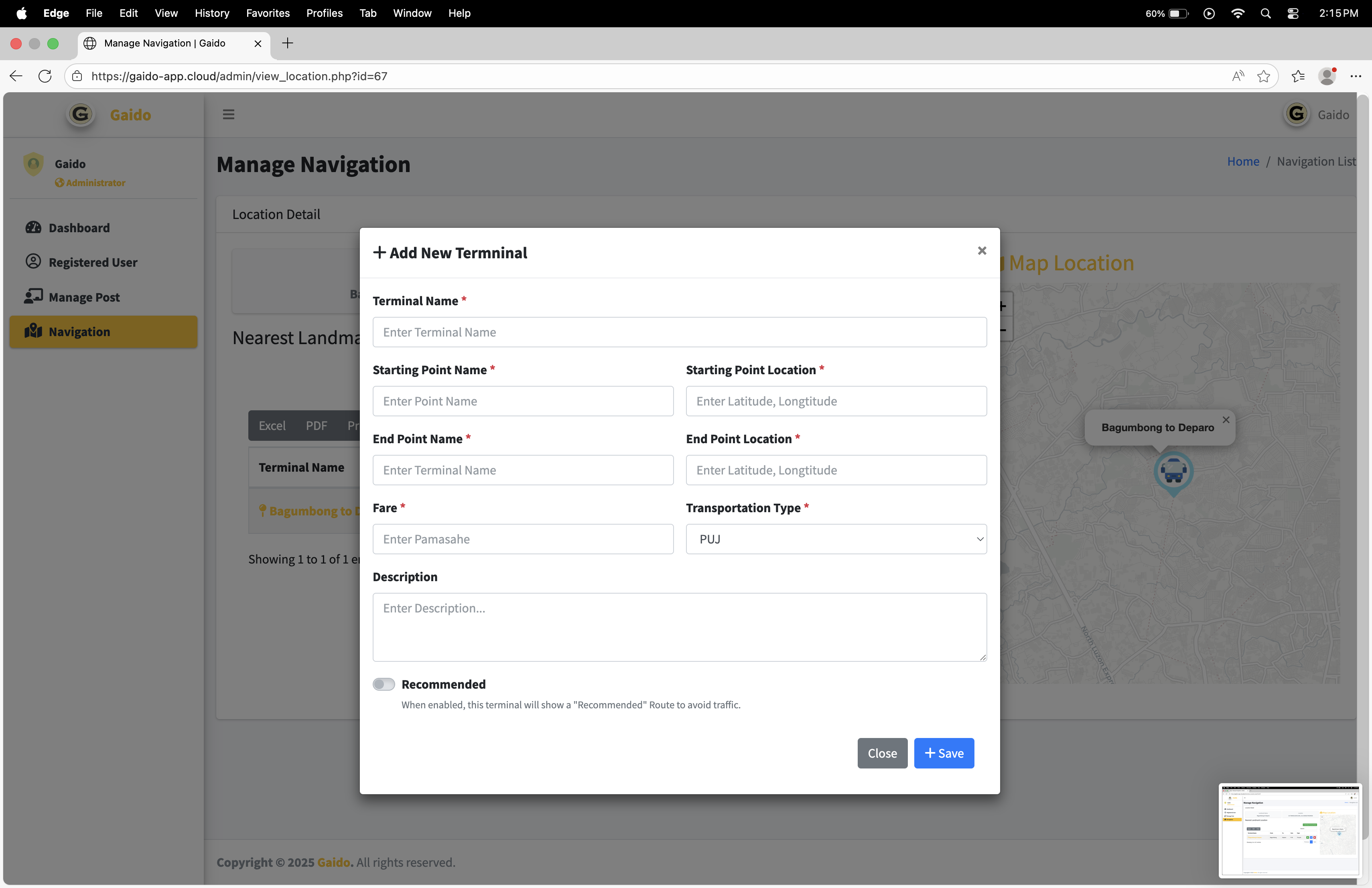Expand the Transportation Type PUJ dropdown
This screenshot has width=1372, height=888.
tap(835, 539)
